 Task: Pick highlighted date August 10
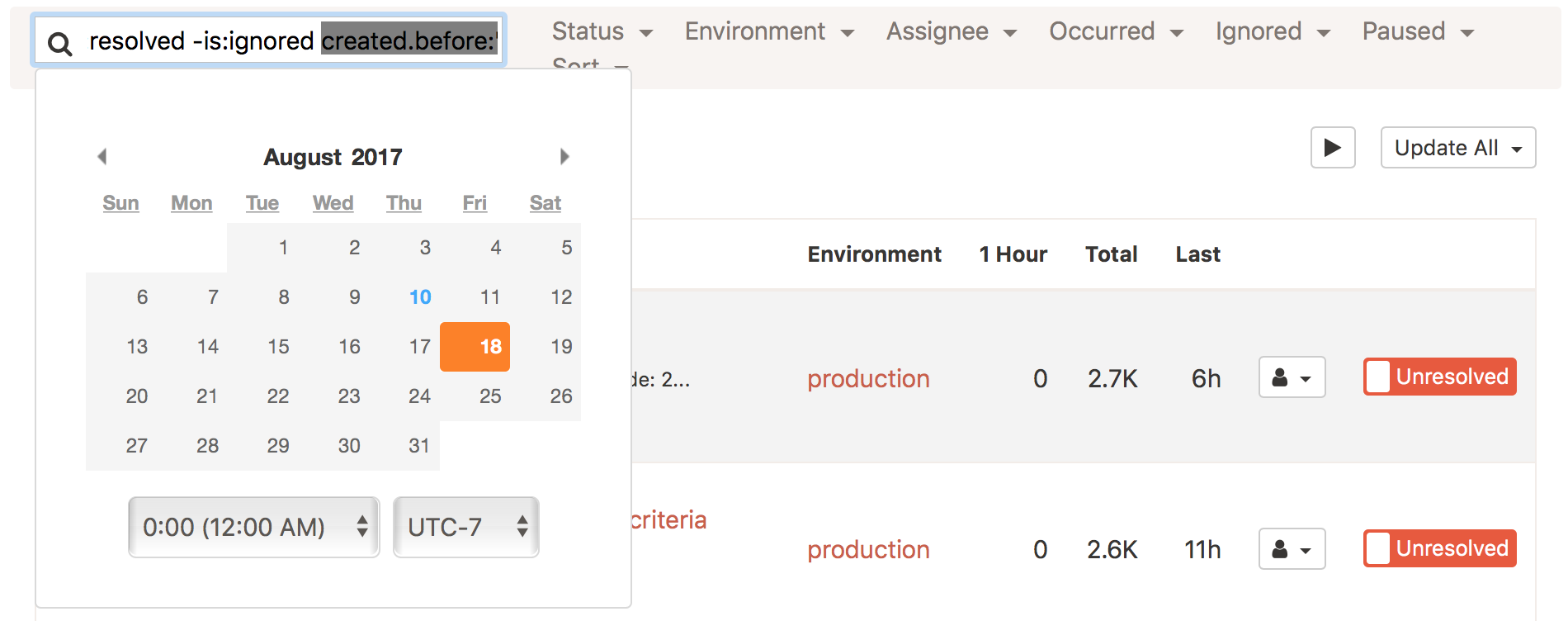(420, 297)
